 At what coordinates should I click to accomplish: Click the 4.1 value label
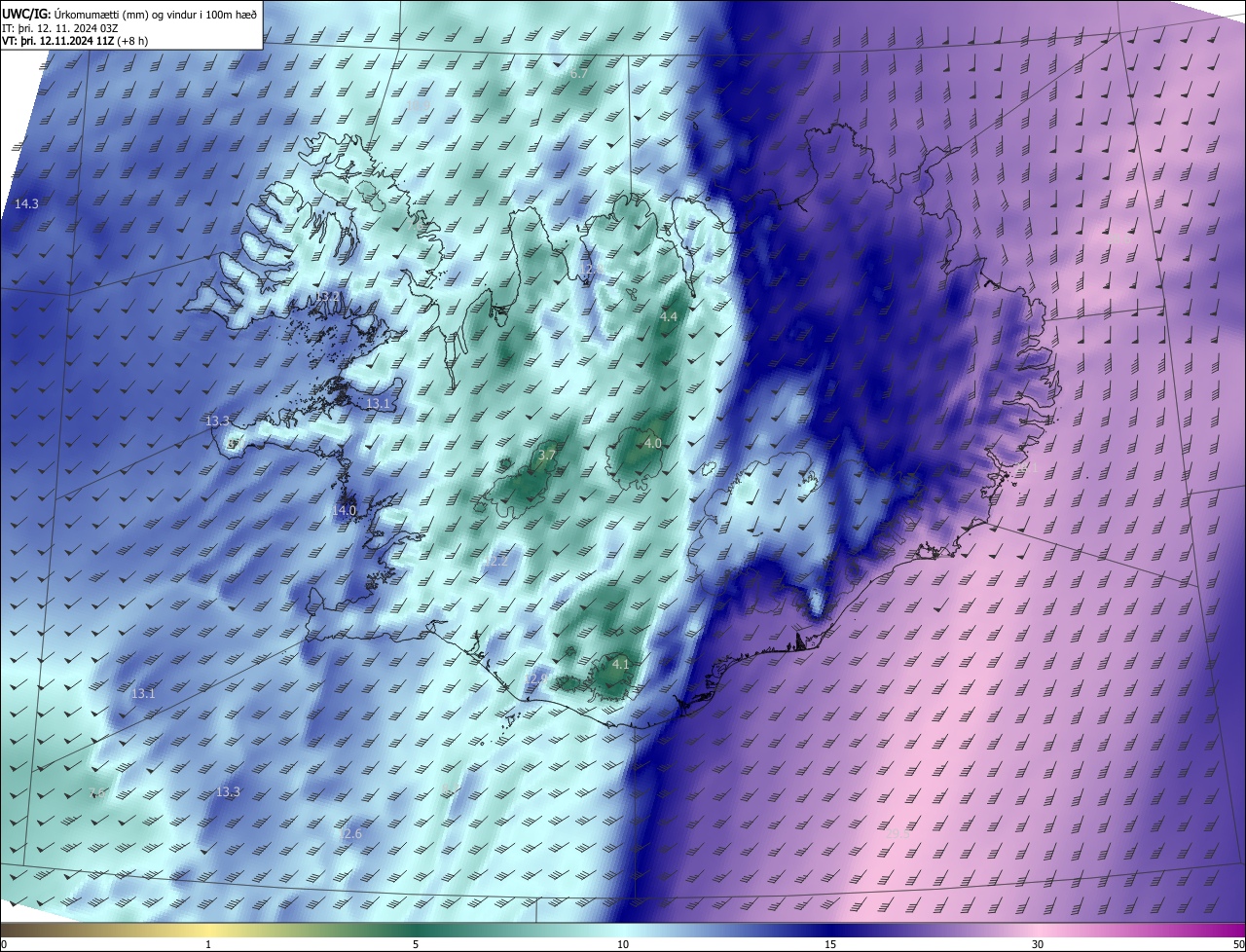[x=621, y=665]
